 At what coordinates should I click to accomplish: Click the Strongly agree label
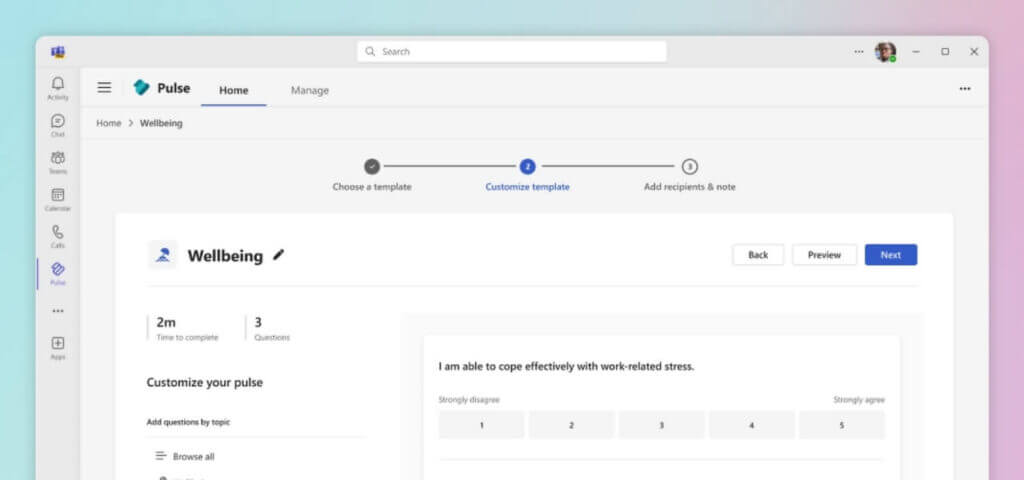pos(859,400)
